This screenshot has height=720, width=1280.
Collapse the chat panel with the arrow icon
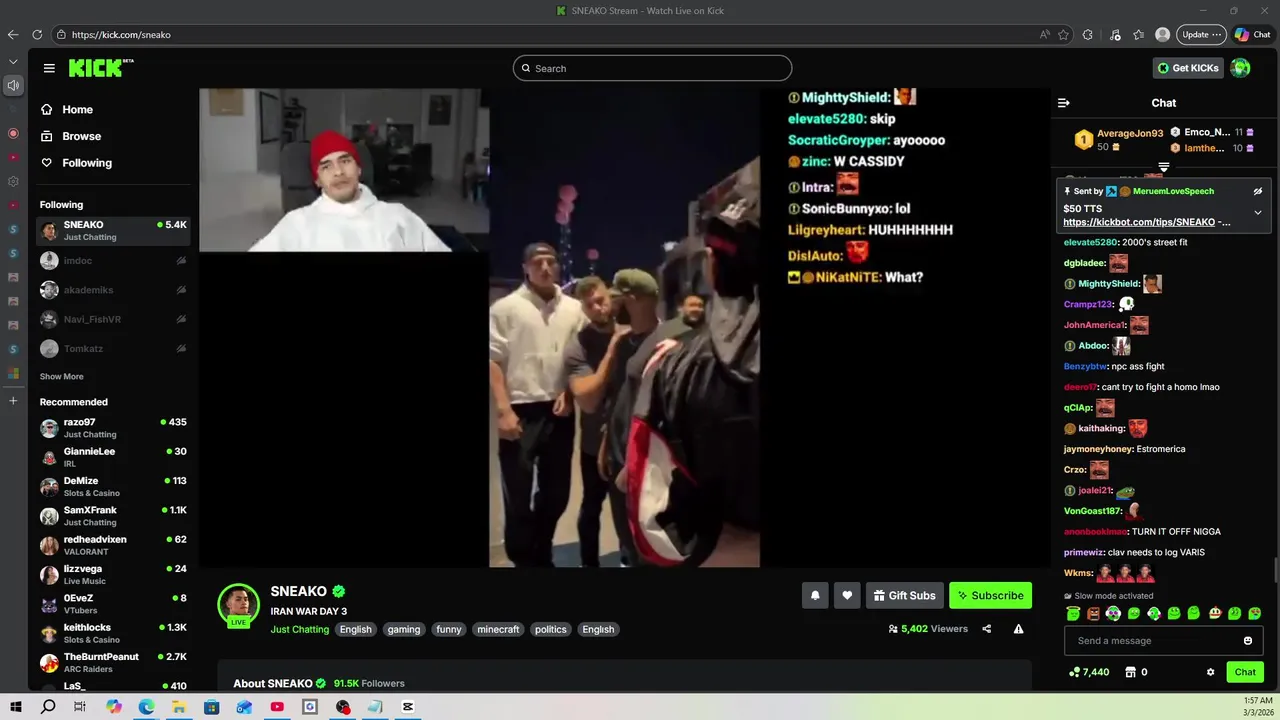[1064, 103]
